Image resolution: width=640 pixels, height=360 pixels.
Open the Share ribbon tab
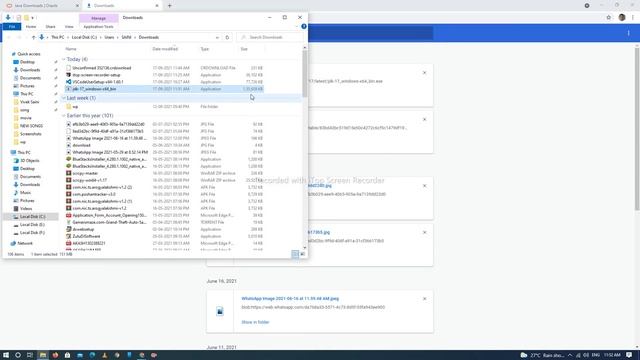pos(50,27)
